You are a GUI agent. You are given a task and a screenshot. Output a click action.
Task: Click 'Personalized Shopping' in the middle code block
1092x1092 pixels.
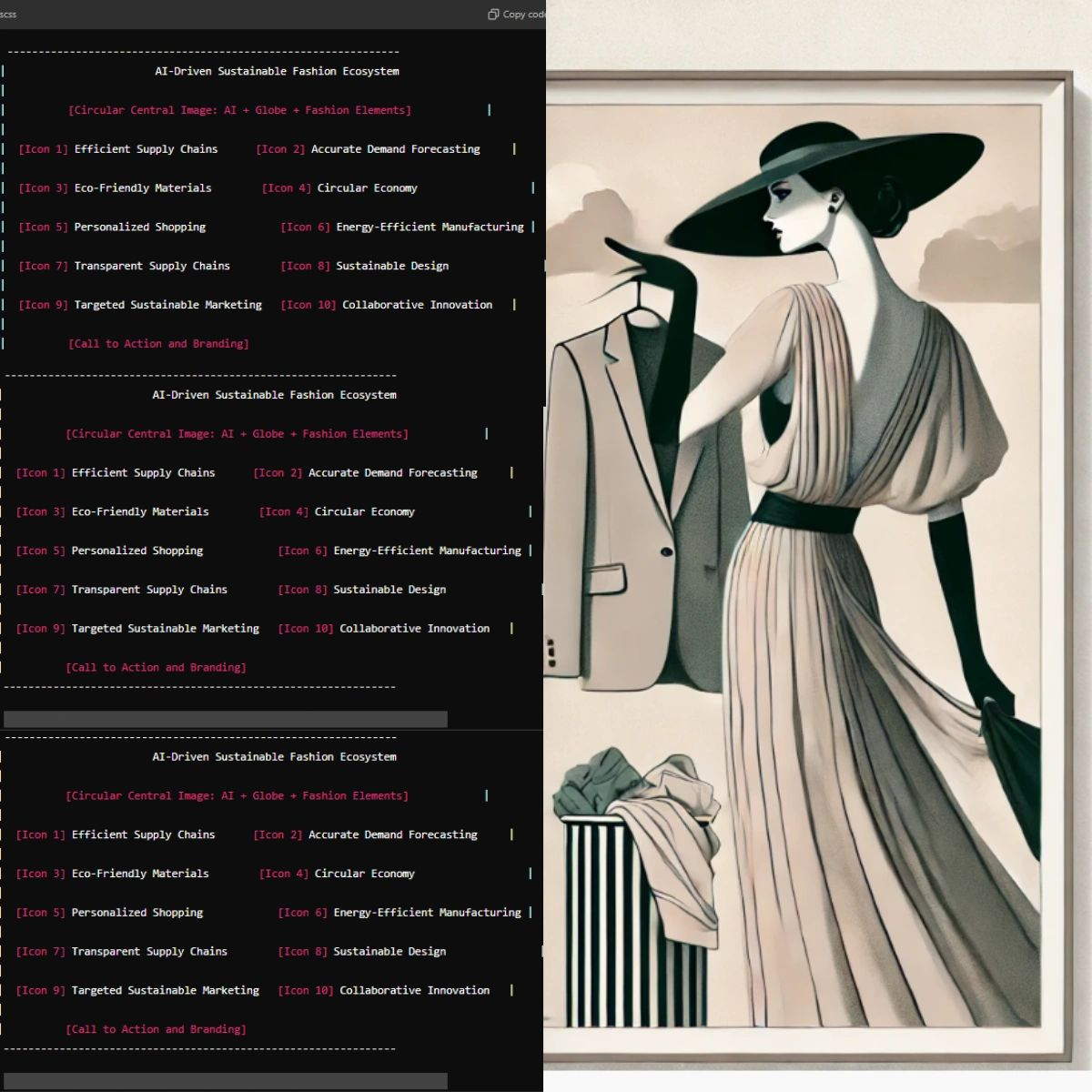[x=137, y=551]
